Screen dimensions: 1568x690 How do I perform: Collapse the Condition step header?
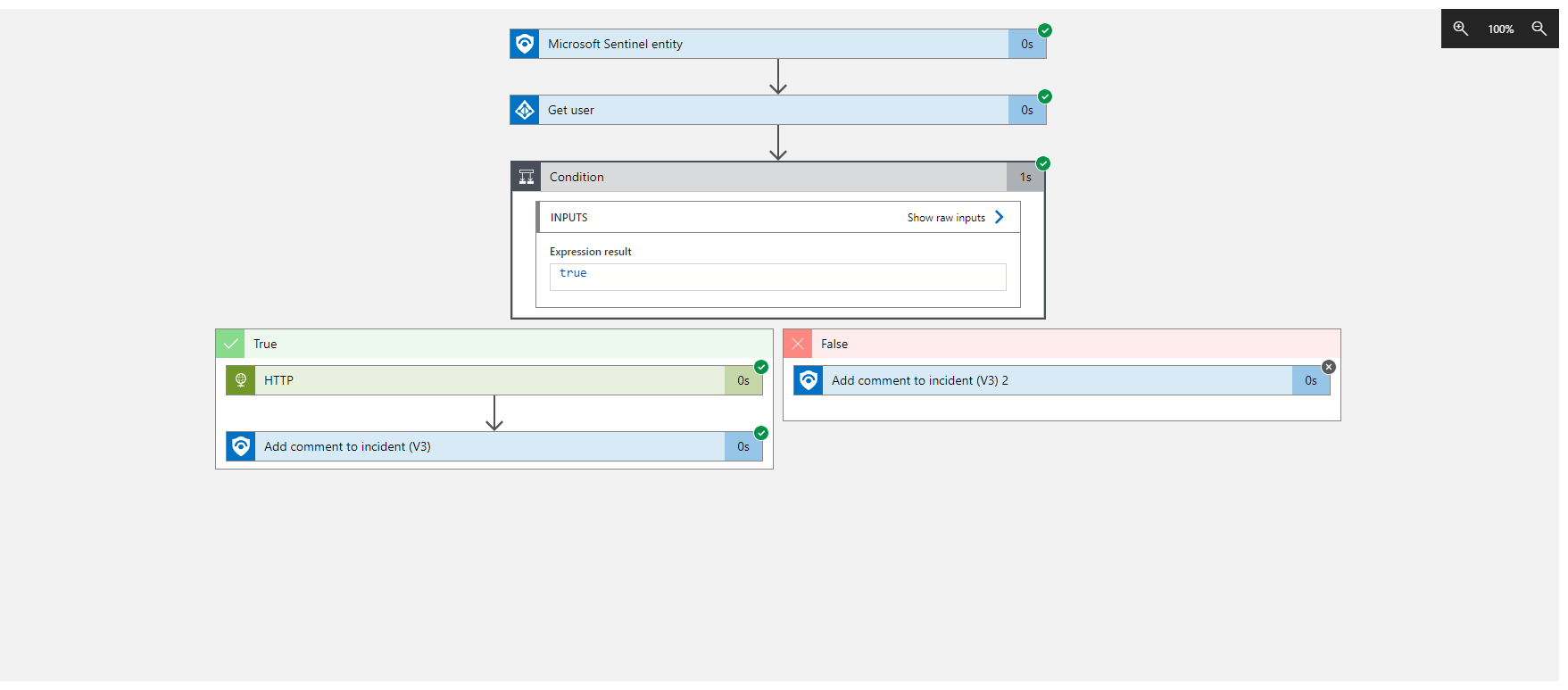pos(777,177)
